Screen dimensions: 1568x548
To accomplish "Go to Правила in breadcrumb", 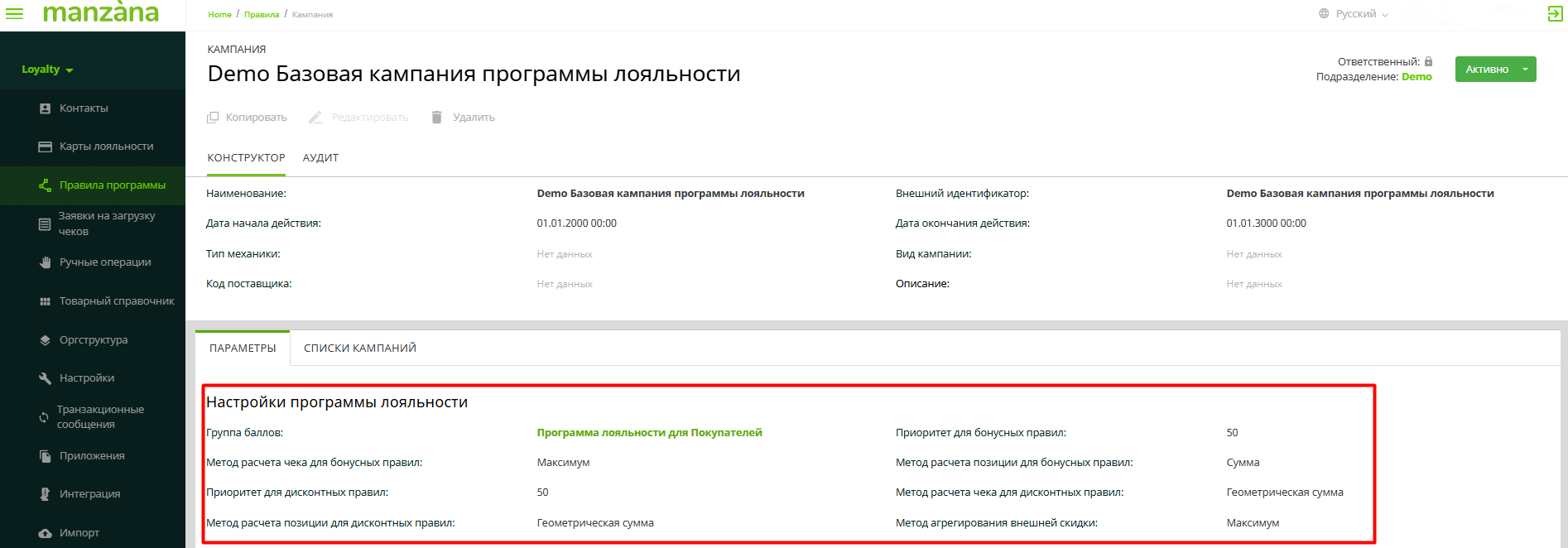I will pos(262,15).
